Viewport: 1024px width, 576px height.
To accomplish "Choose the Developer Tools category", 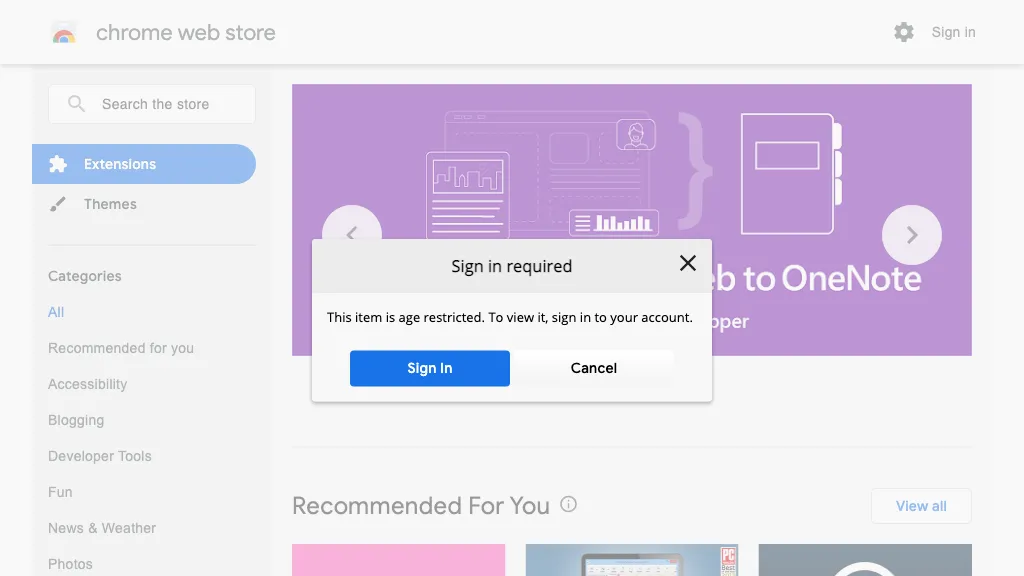I will pyautogui.click(x=100, y=456).
